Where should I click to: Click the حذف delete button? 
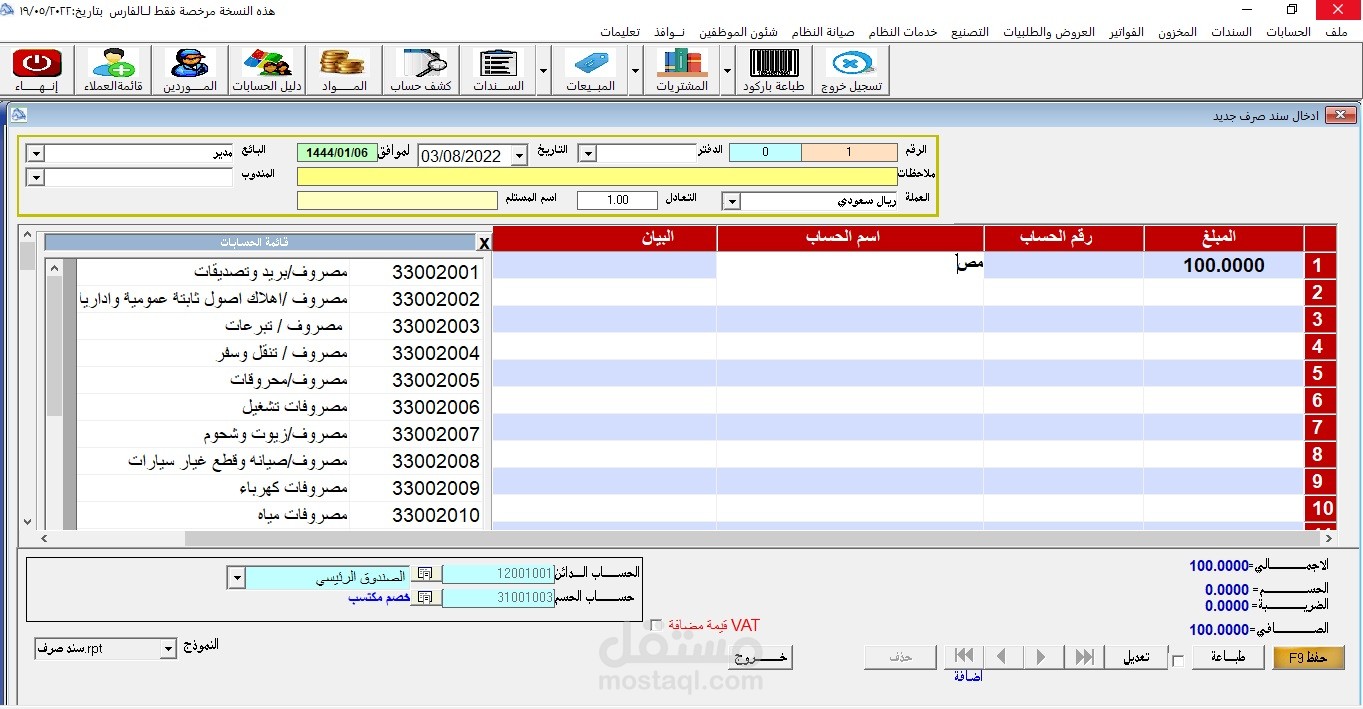(x=900, y=657)
